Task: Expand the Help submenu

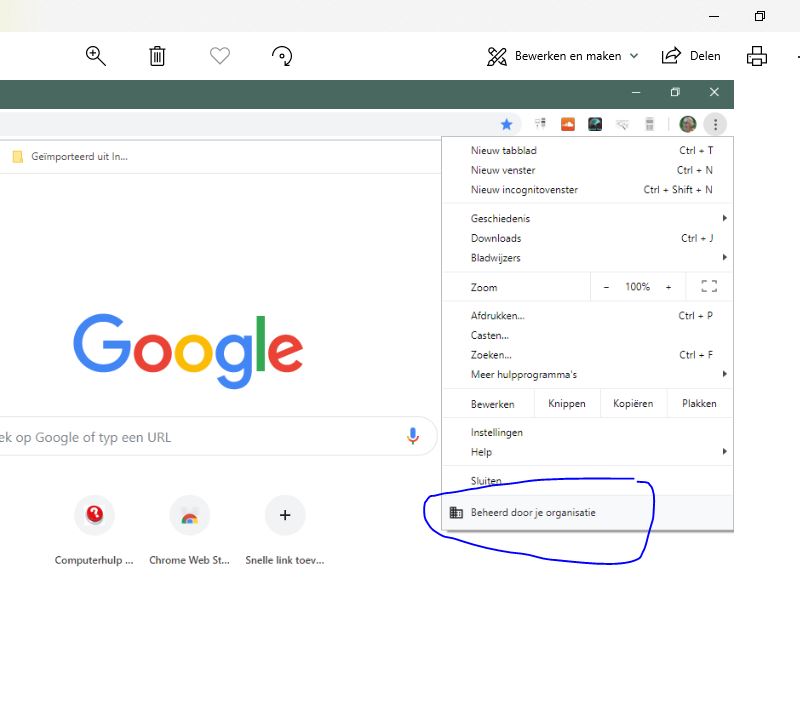Action: (x=587, y=452)
